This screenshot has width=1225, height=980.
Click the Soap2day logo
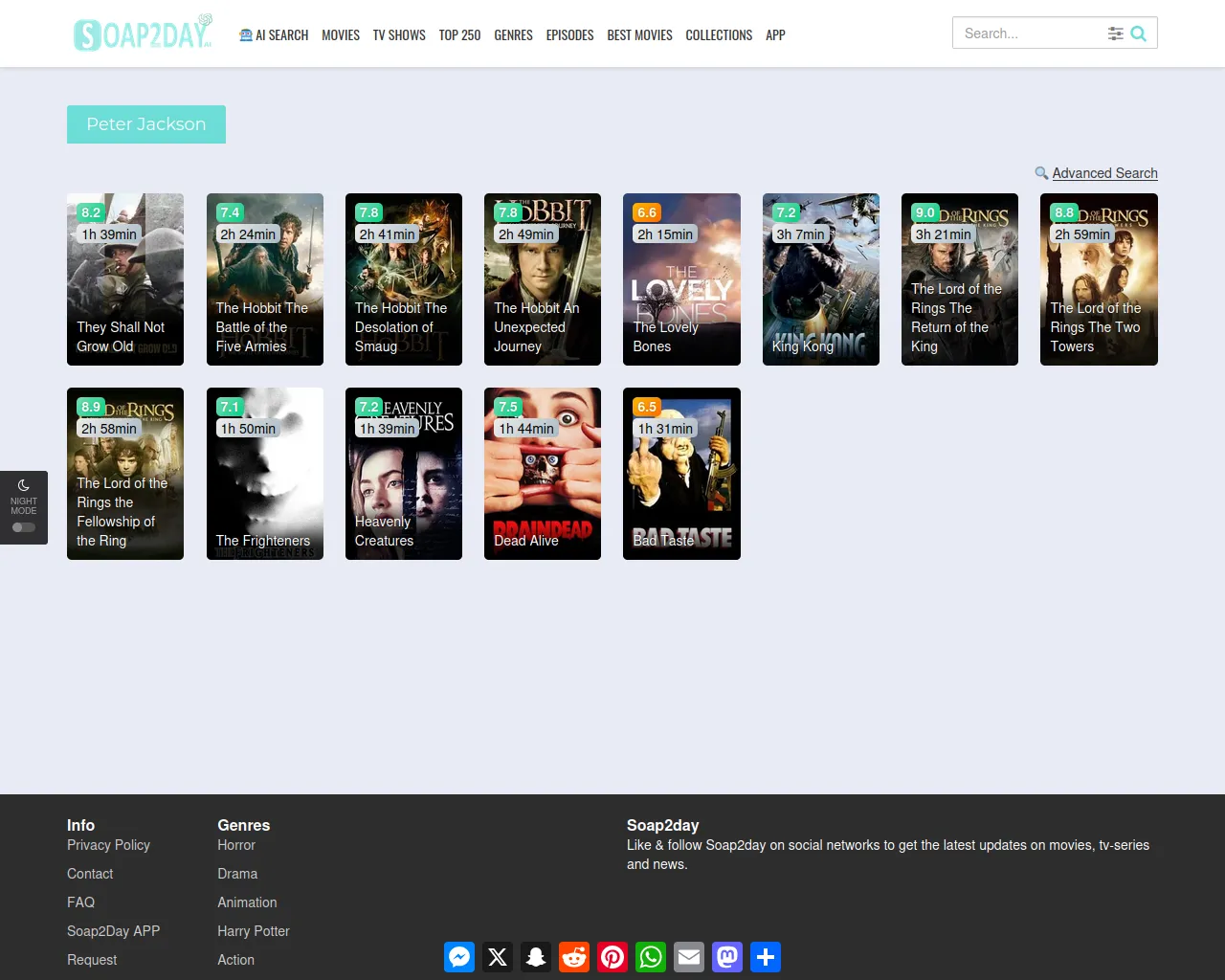pos(144,33)
